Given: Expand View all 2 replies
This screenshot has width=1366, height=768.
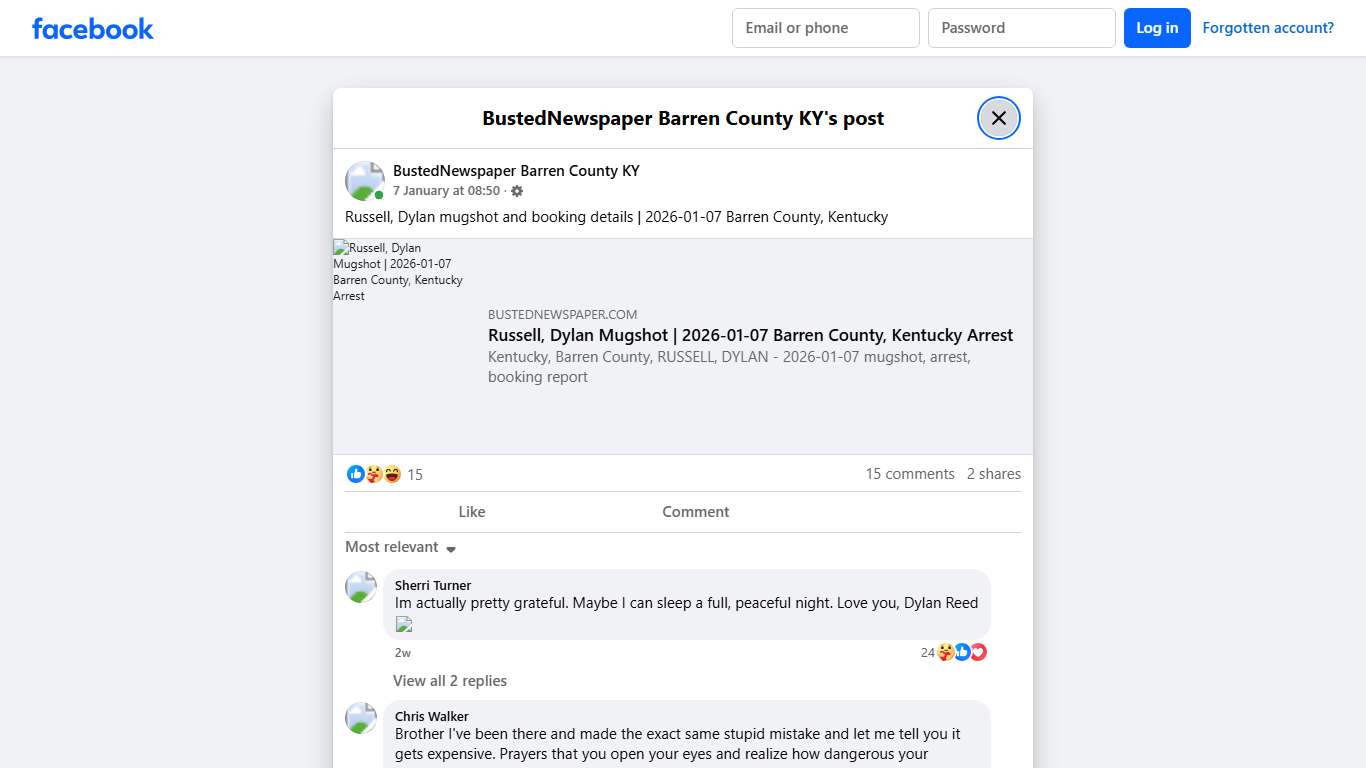Looking at the screenshot, I should click(x=450, y=681).
